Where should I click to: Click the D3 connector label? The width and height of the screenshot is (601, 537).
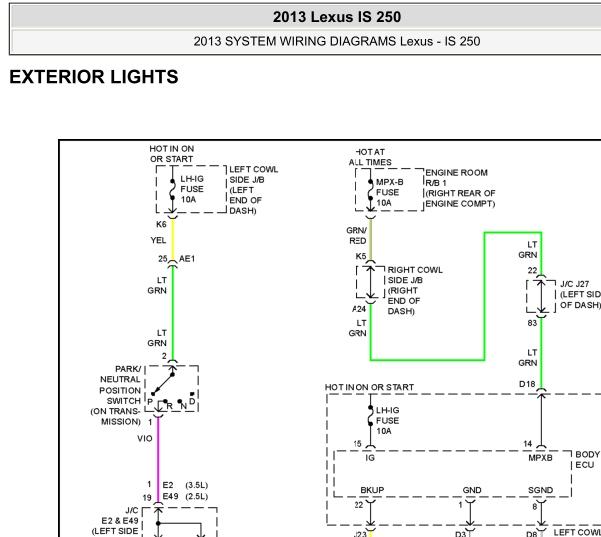pos(460,534)
